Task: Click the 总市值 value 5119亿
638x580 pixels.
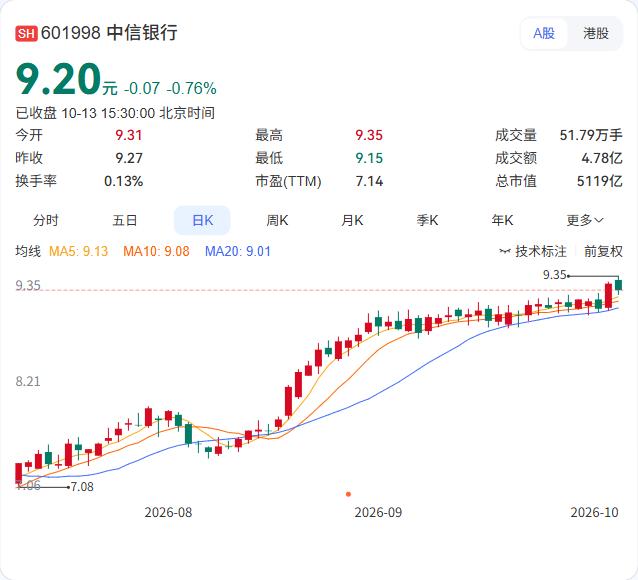Action: 600,181
